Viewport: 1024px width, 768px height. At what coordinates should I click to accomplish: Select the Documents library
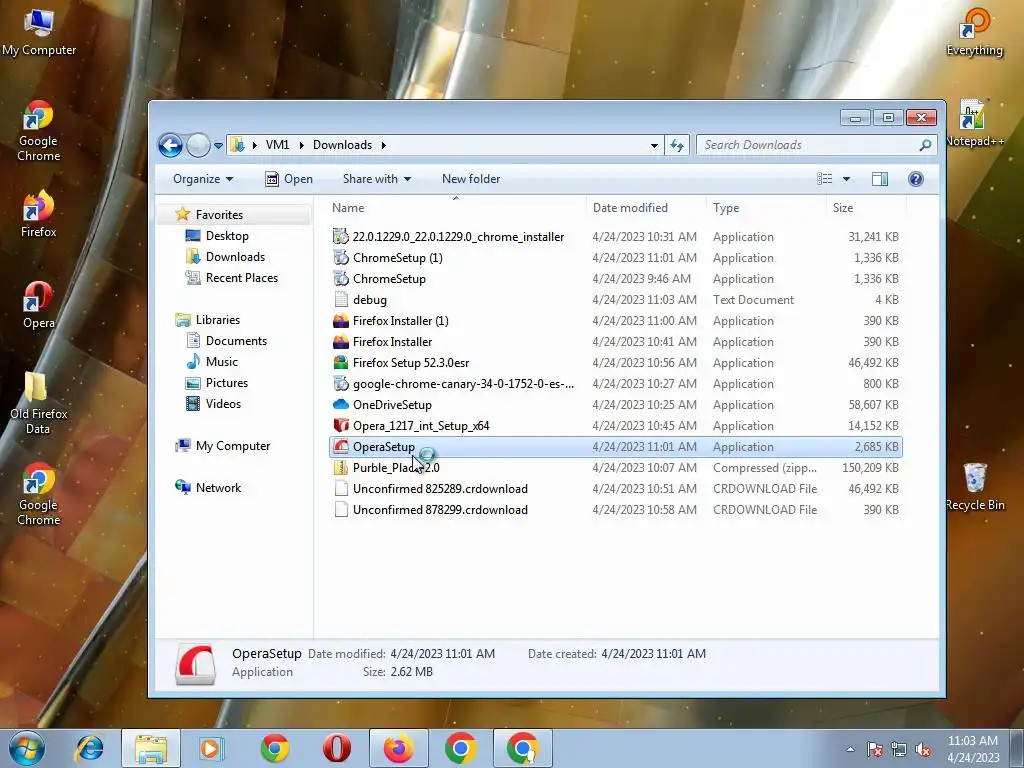pos(235,341)
